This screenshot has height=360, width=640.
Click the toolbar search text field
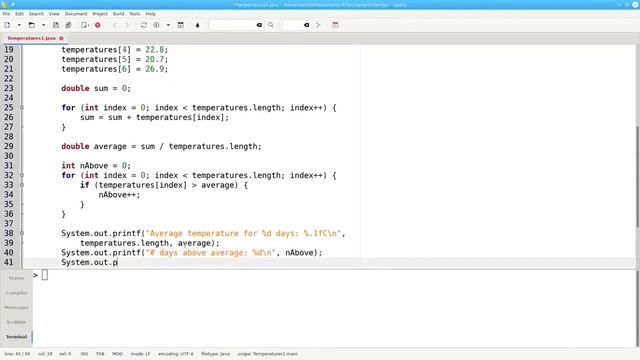pos(233,25)
